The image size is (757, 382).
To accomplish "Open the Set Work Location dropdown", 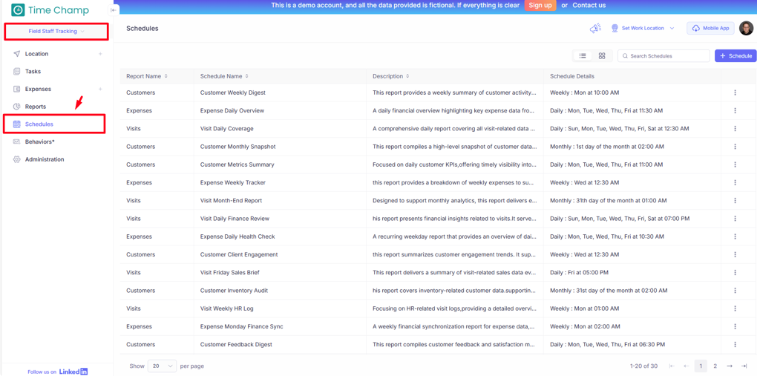I will point(643,28).
